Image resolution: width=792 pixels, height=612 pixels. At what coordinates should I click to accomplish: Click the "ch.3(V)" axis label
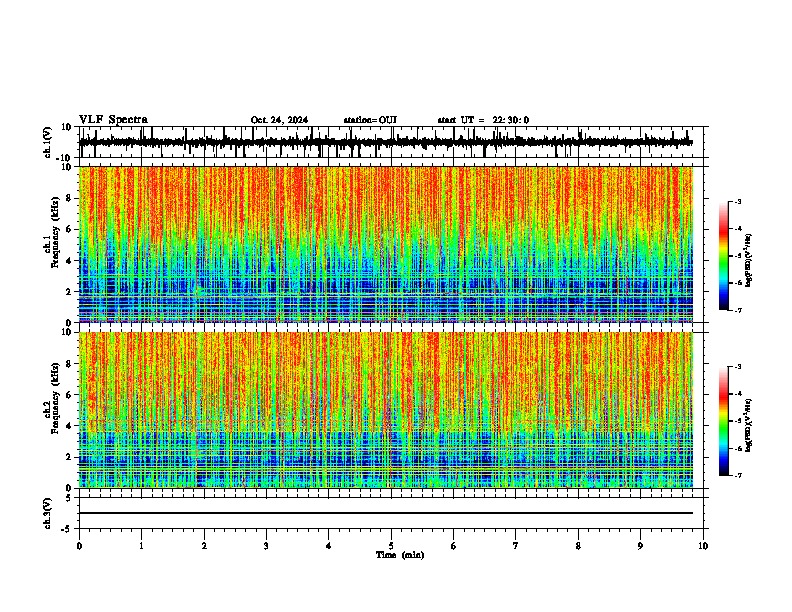[x=48, y=513]
